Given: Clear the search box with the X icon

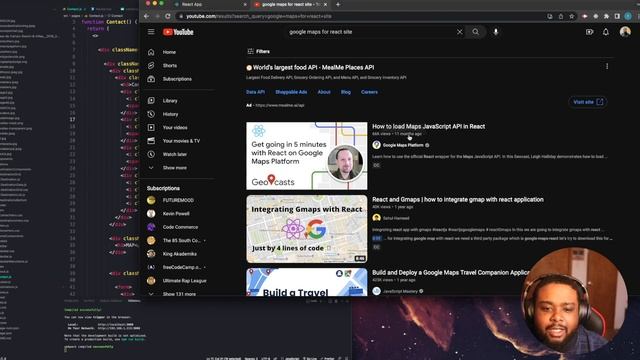Looking at the screenshot, I should 460,32.
